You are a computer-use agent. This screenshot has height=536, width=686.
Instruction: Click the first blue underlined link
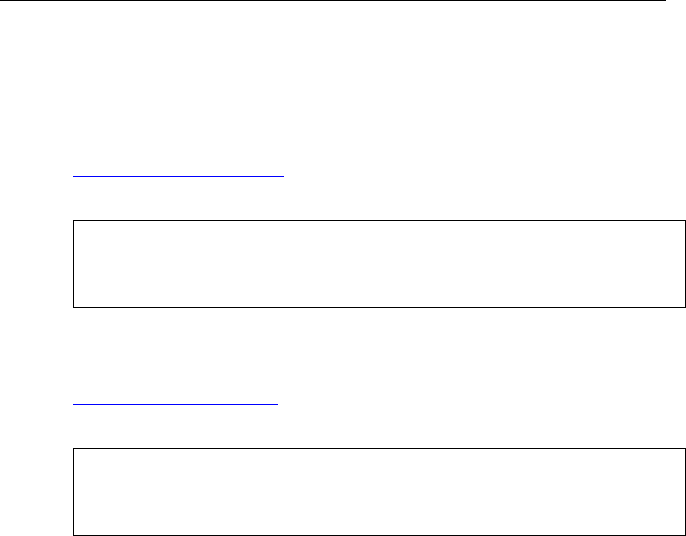[x=178, y=176]
